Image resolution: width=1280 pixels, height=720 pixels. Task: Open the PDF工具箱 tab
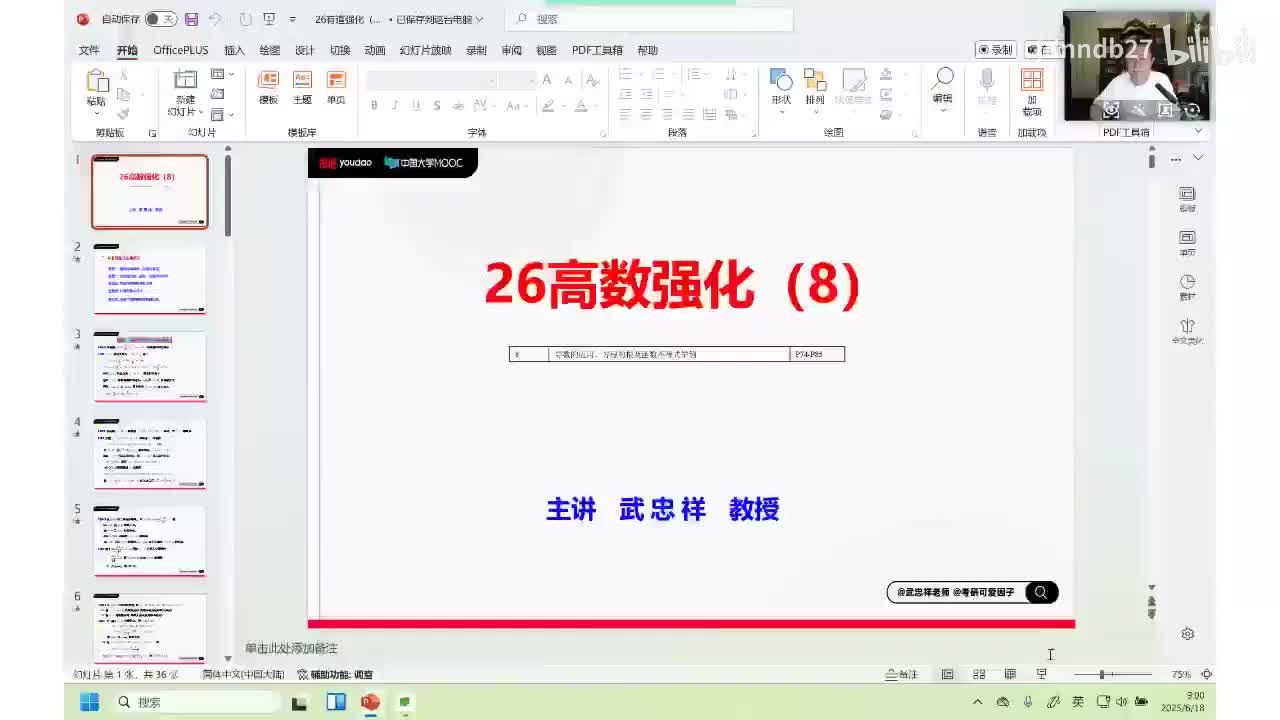[x=597, y=50]
